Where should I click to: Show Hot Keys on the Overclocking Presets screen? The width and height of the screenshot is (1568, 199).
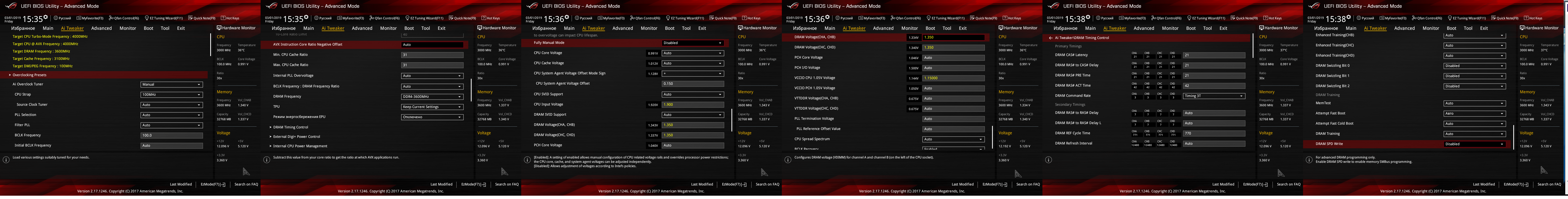(230, 18)
